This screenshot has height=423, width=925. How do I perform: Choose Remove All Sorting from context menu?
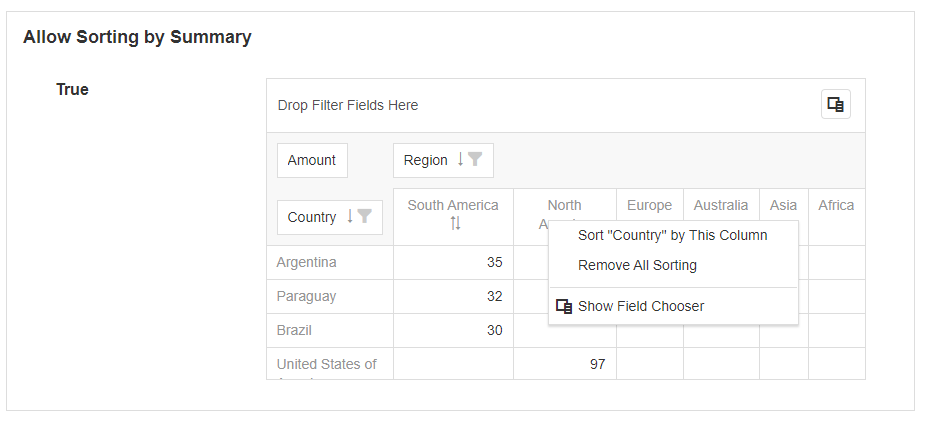point(637,265)
